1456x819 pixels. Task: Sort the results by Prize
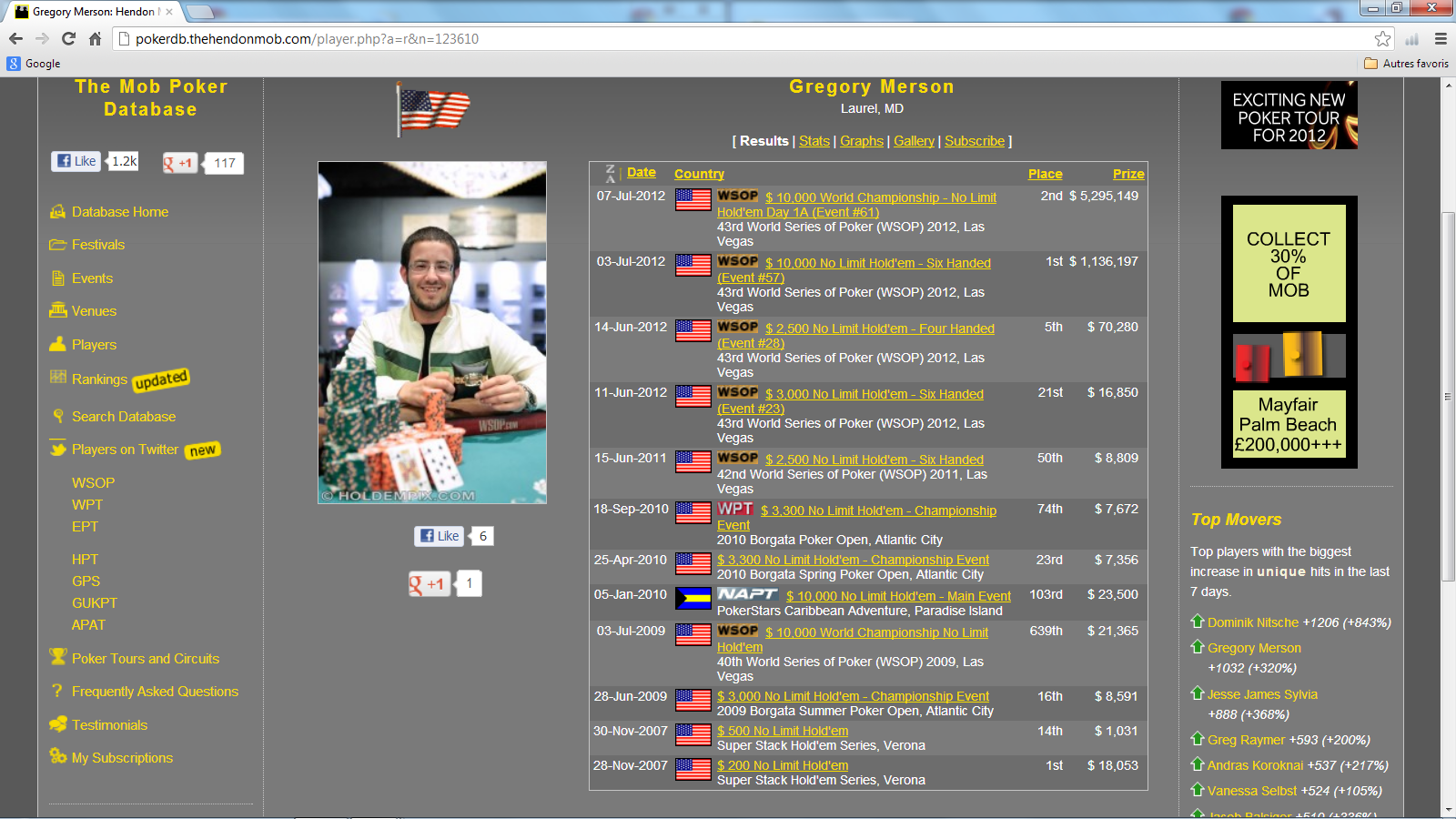click(x=1128, y=174)
